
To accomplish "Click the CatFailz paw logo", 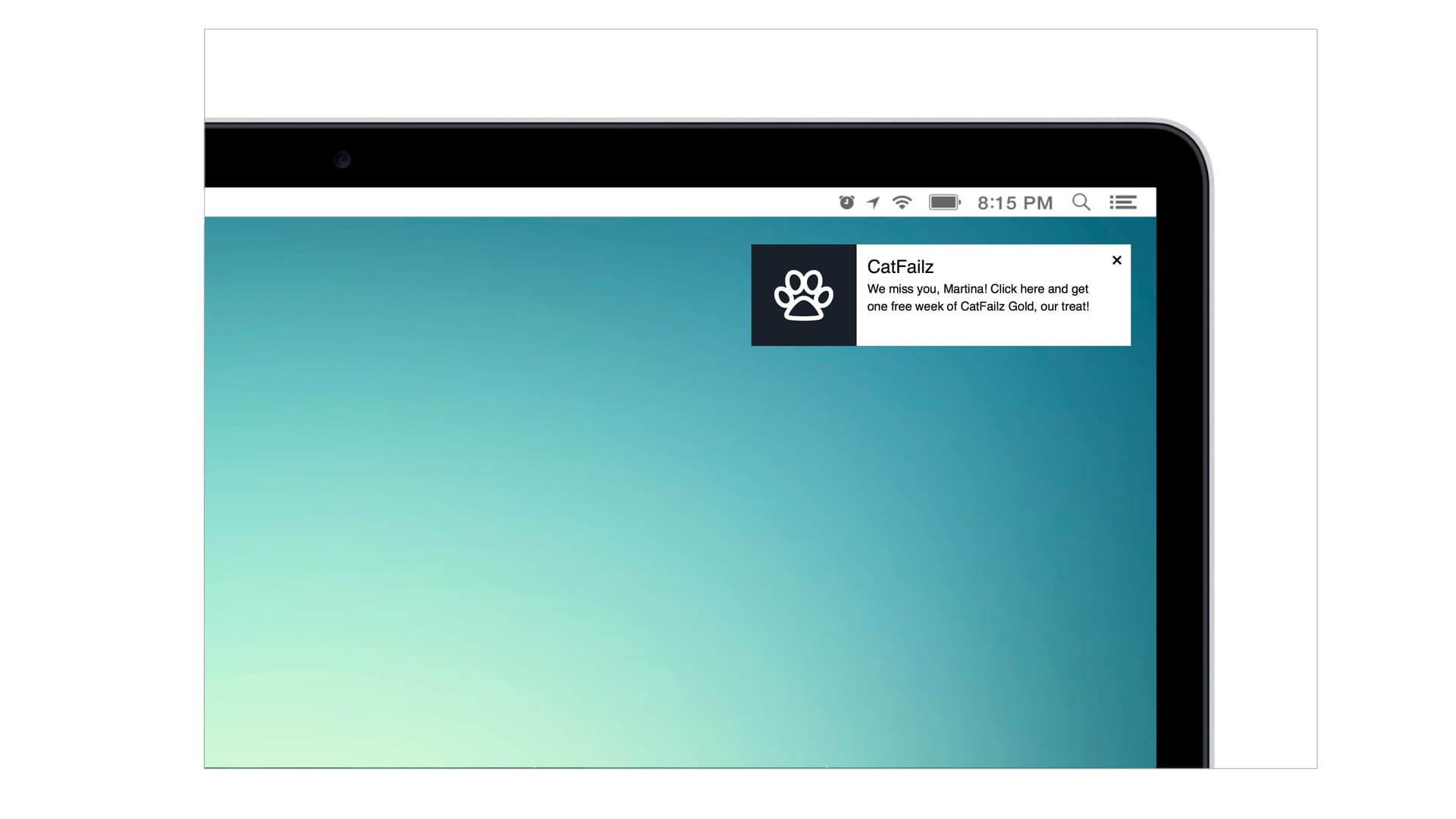I will click(x=803, y=295).
